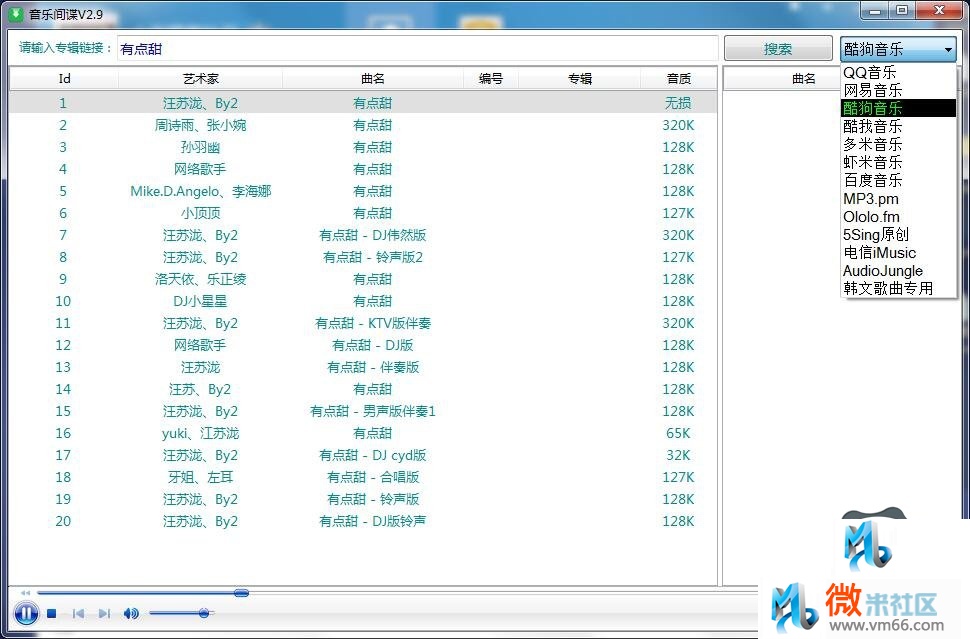Screen dimensions: 970x639
Task: Select artist 小顶顶 in row 6
Action: click(x=200, y=213)
